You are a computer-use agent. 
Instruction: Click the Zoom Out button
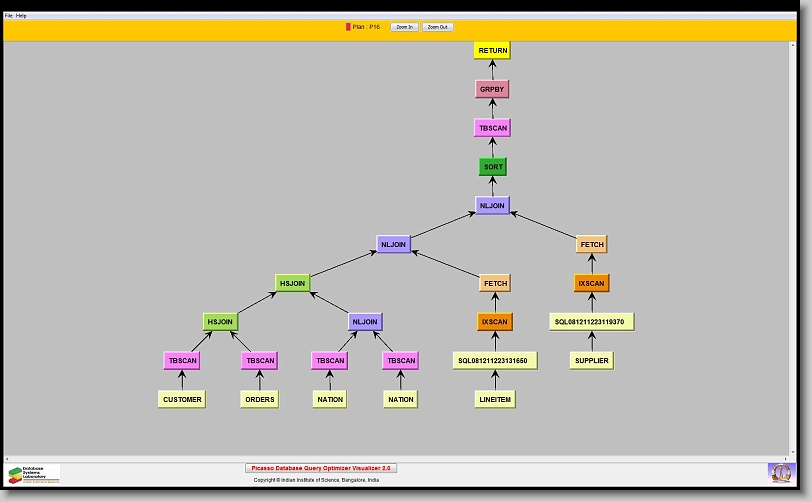tap(437, 27)
